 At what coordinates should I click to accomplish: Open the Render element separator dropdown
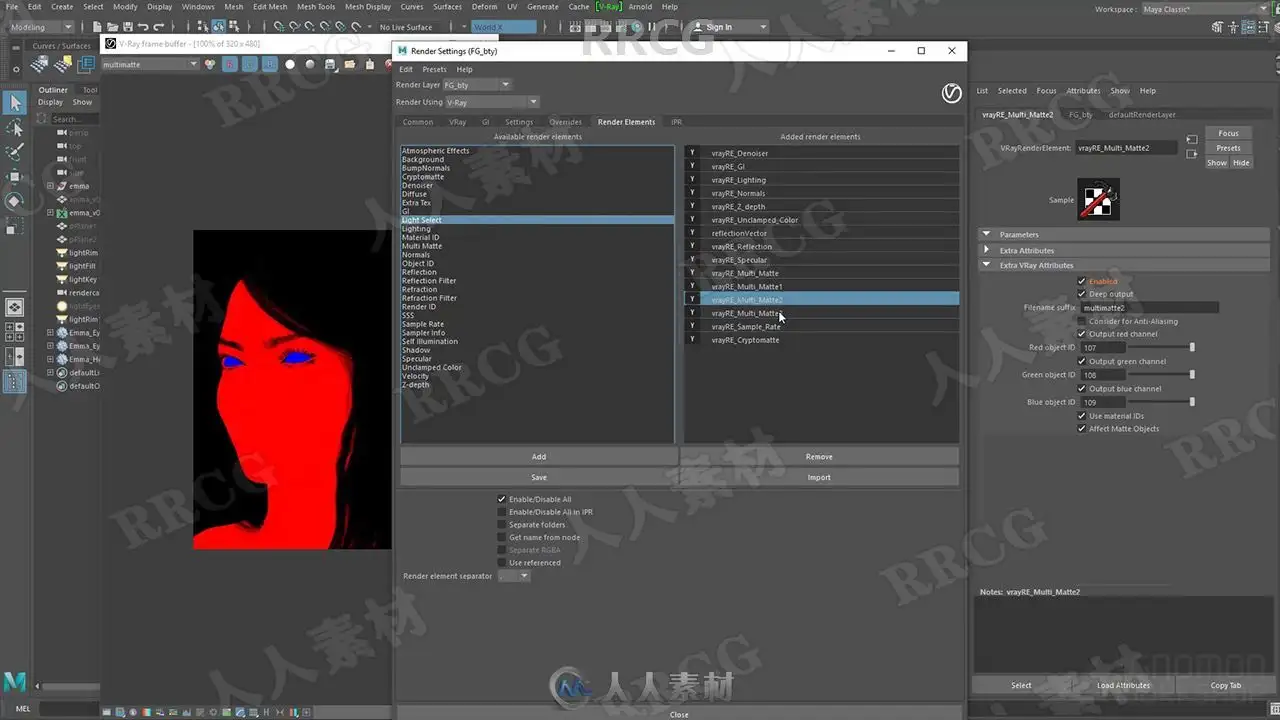coord(514,576)
